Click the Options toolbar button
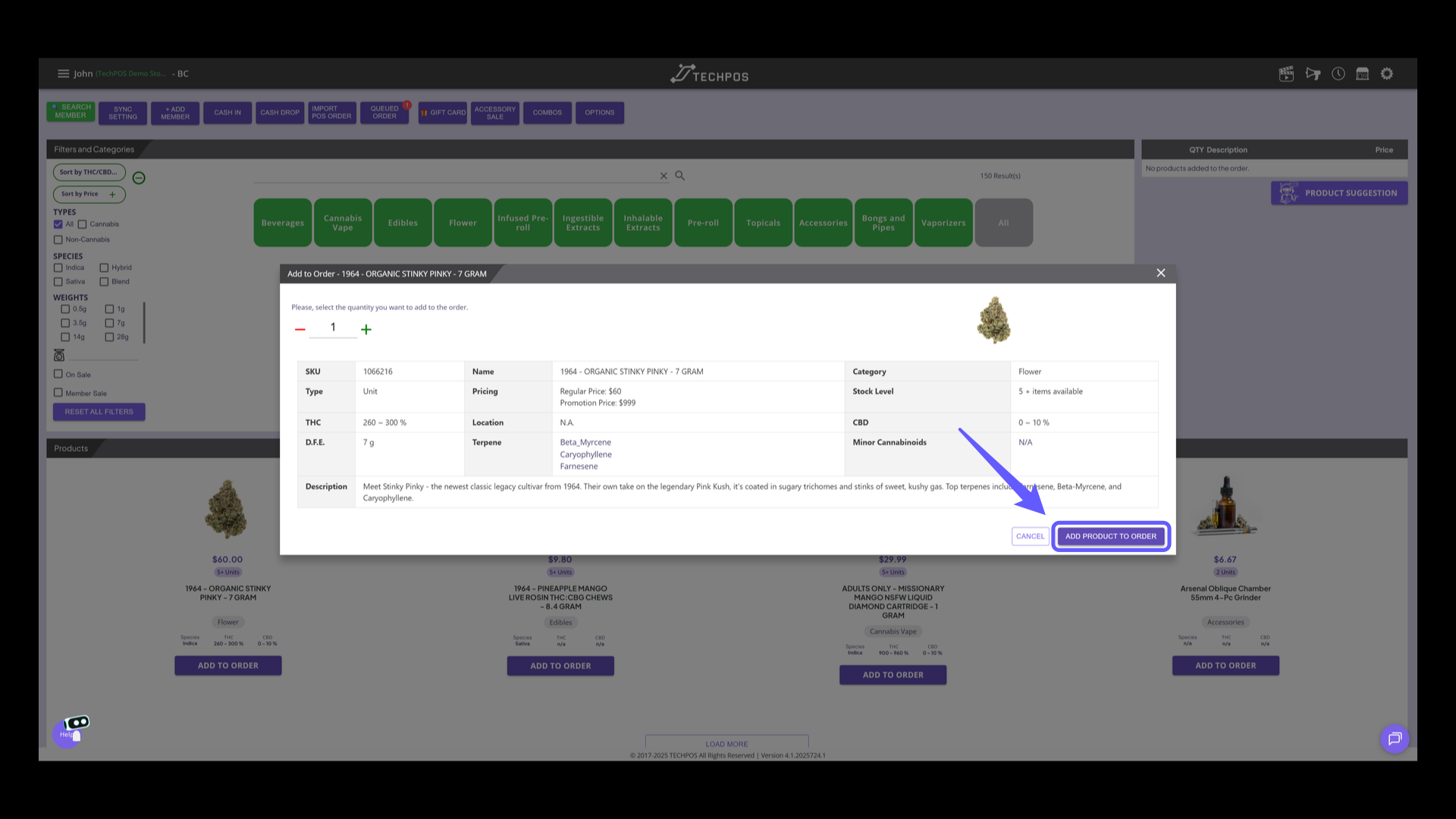 click(599, 113)
